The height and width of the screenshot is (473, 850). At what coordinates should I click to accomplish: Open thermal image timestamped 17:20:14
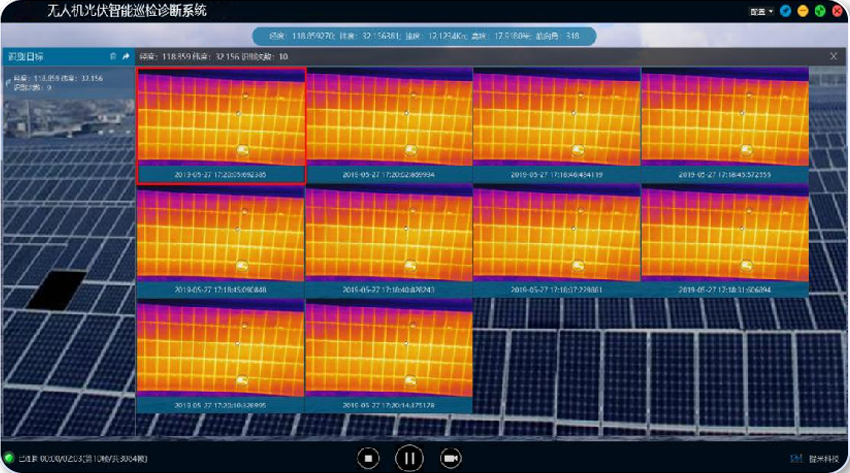point(389,356)
